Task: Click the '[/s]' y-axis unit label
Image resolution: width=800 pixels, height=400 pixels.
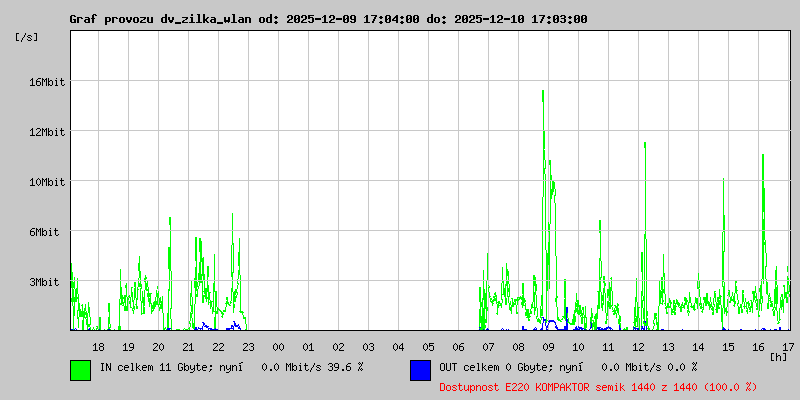Action: [27, 37]
